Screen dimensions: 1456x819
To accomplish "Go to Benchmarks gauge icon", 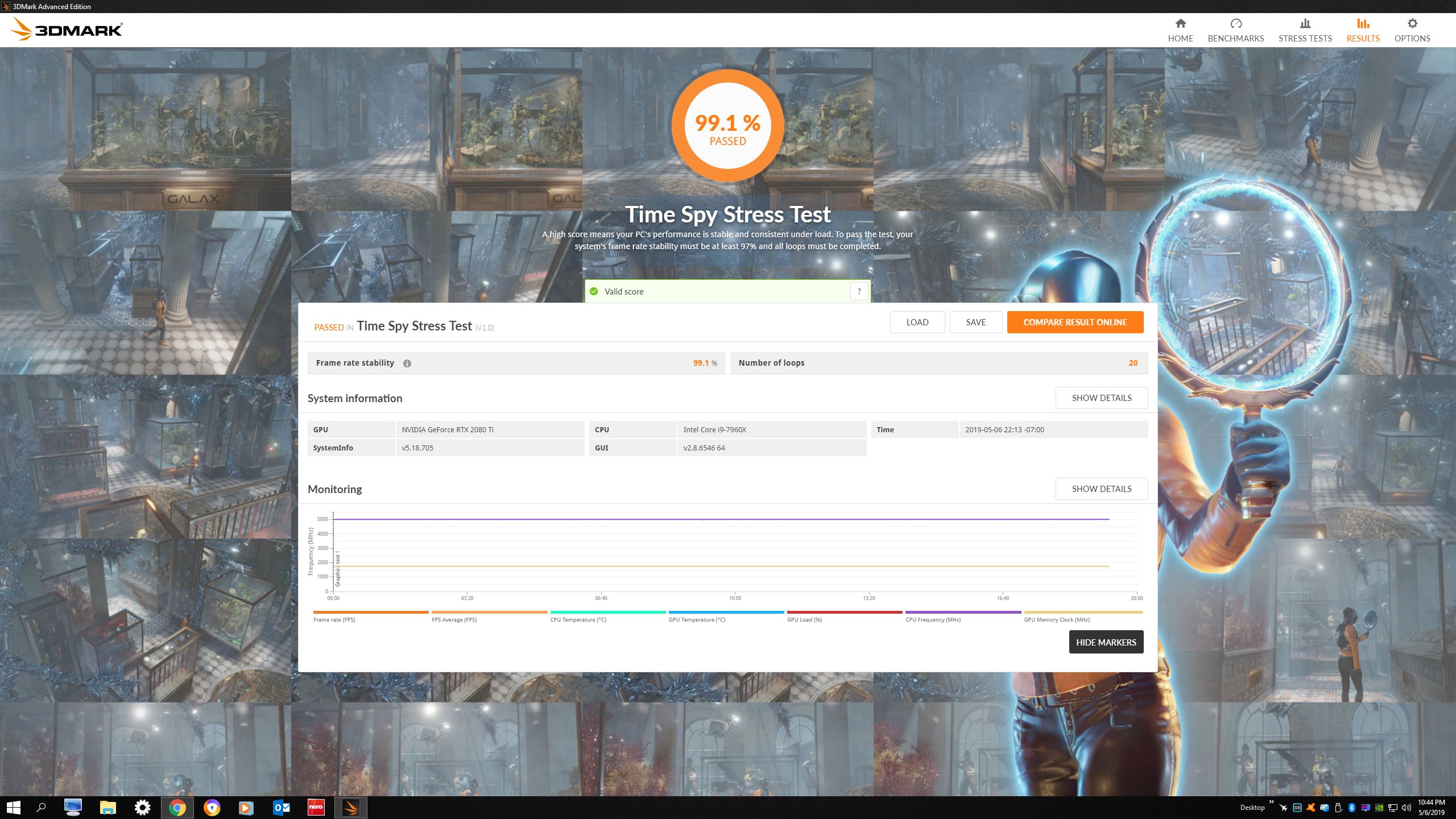I will (1235, 24).
